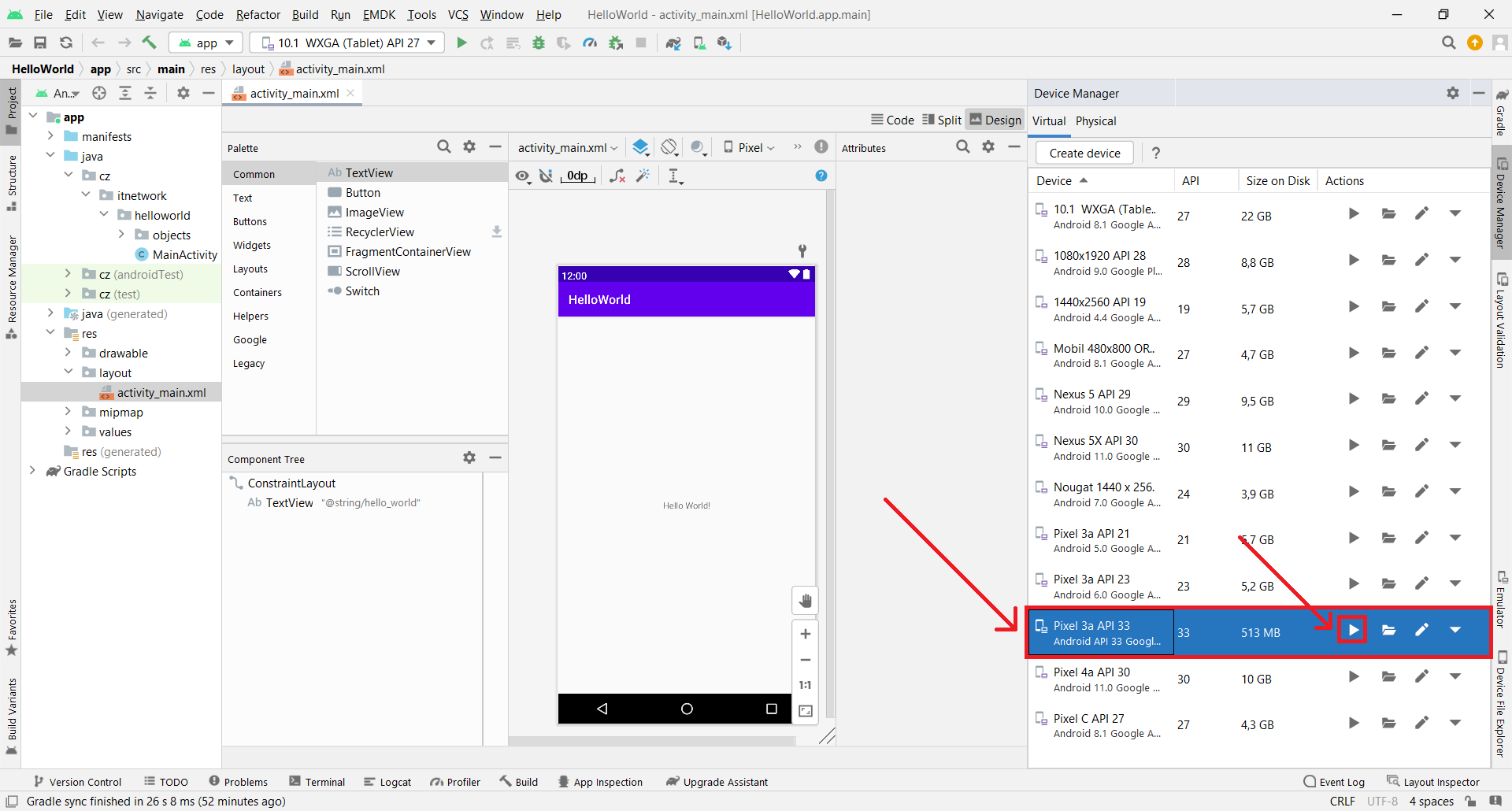Open Component Tree settings gear
The width and height of the screenshot is (1512, 811).
[469, 457]
